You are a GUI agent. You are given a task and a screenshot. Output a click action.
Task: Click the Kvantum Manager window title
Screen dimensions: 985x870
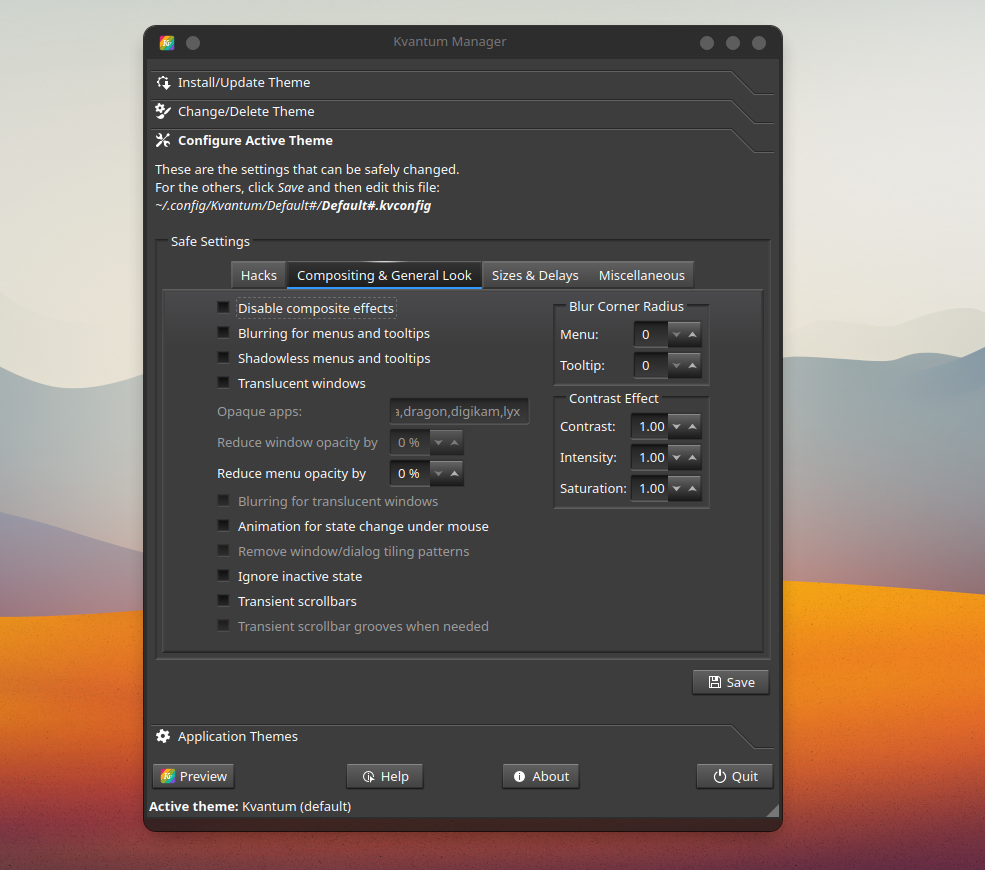[x=450, y=41]
